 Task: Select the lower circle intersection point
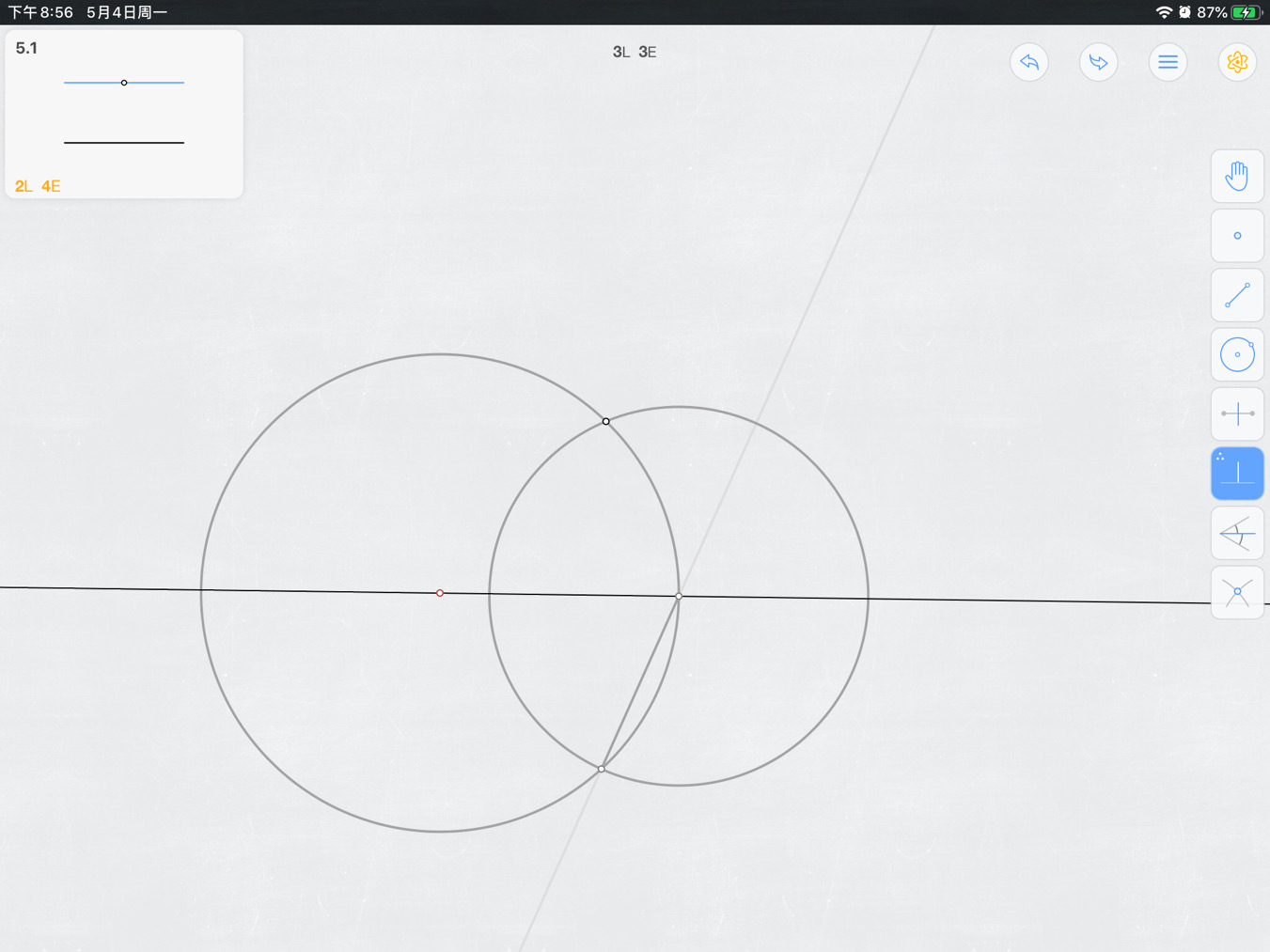602,769
